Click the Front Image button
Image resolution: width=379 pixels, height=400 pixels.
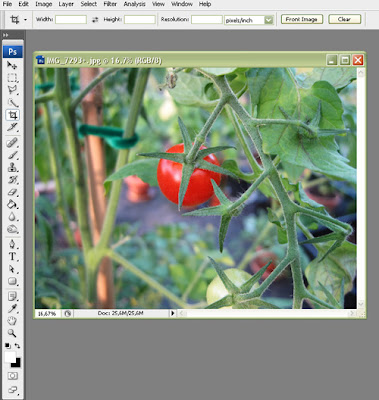(302, 19)
